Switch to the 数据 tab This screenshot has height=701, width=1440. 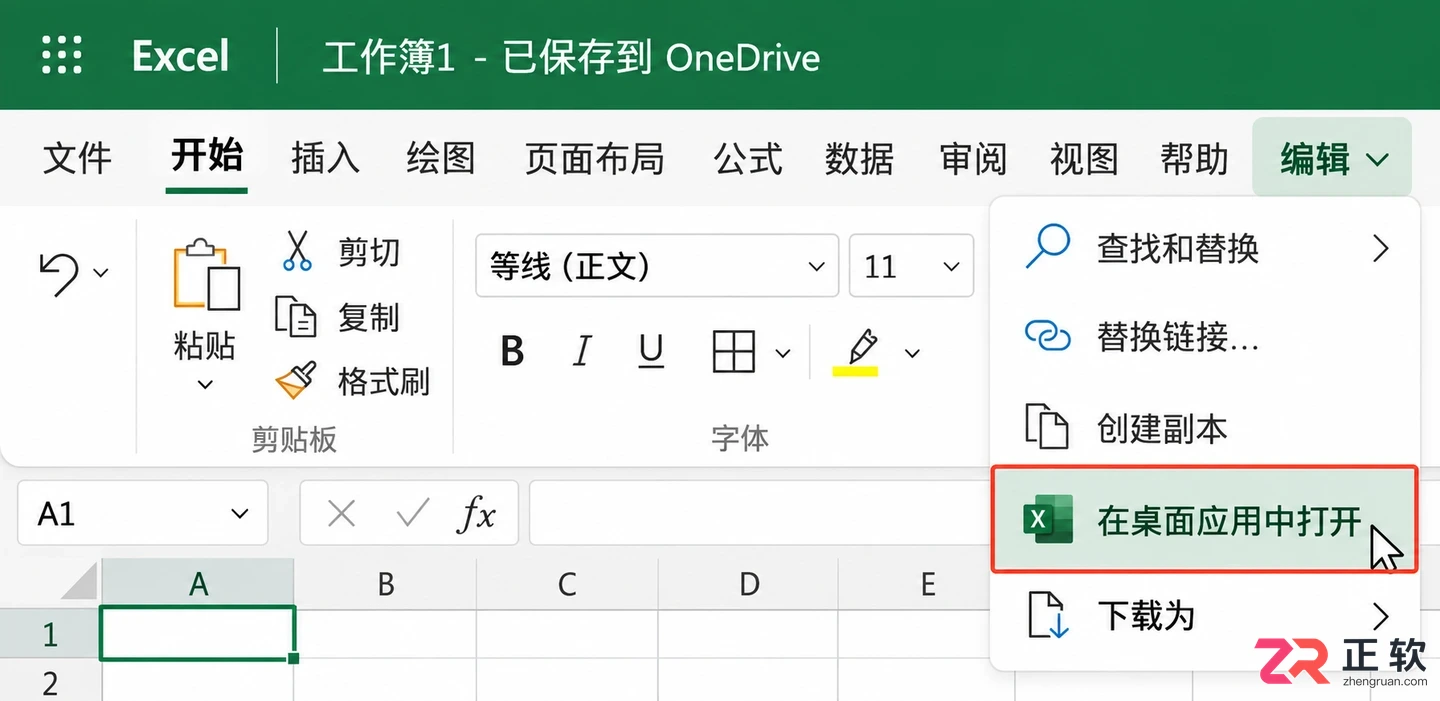[859, 158]
